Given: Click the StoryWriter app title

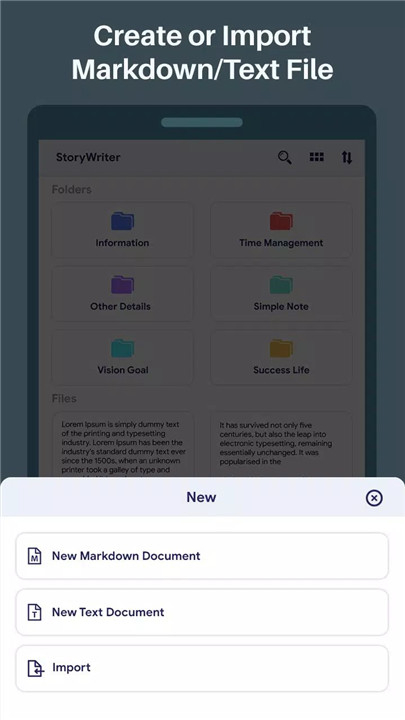Looking at the screenshot, I should [88, 158].
